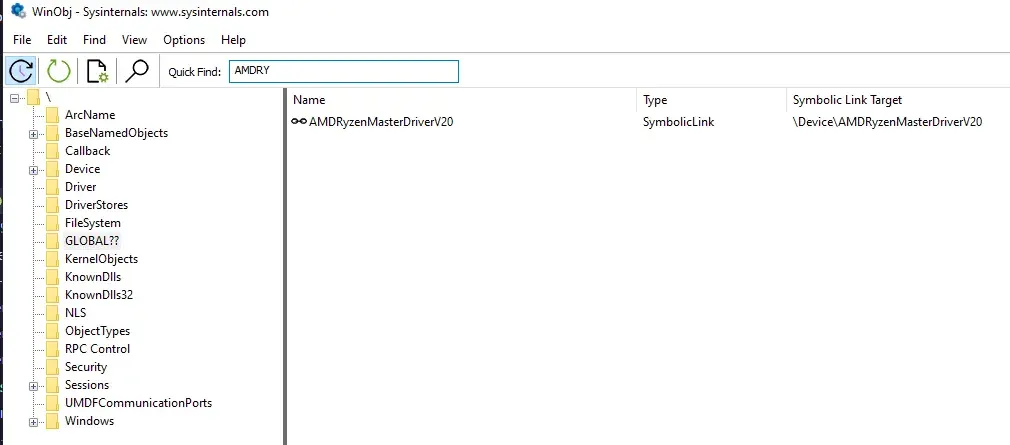
Task: Click the root backslash folder icon
Action: (33, 97)
